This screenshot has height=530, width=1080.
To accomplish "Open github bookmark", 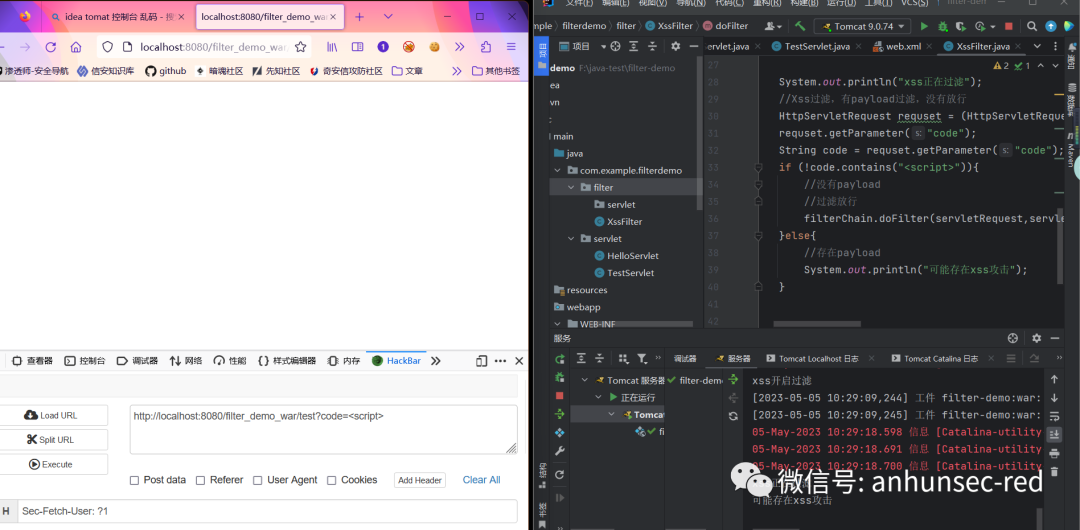I will (x=165, y=70).
